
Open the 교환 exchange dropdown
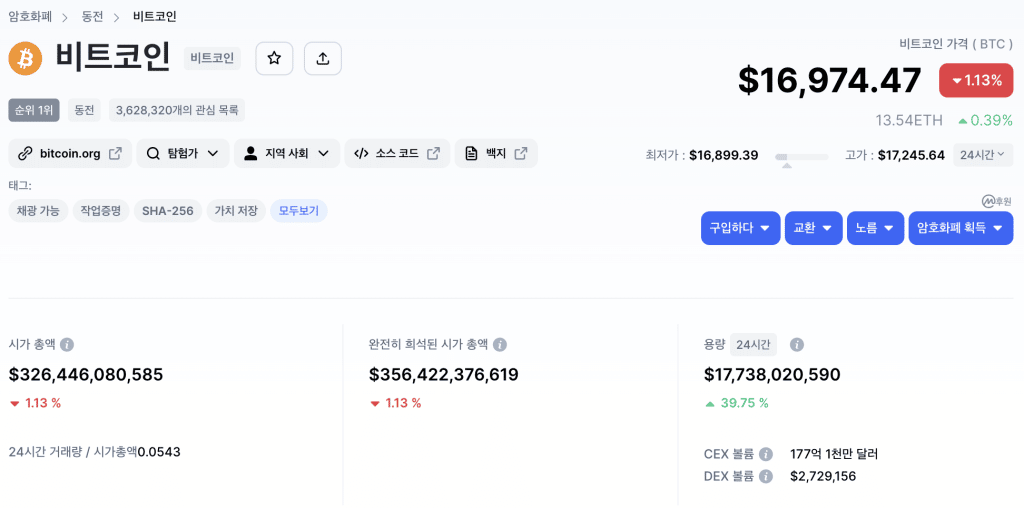click(813, 228)
